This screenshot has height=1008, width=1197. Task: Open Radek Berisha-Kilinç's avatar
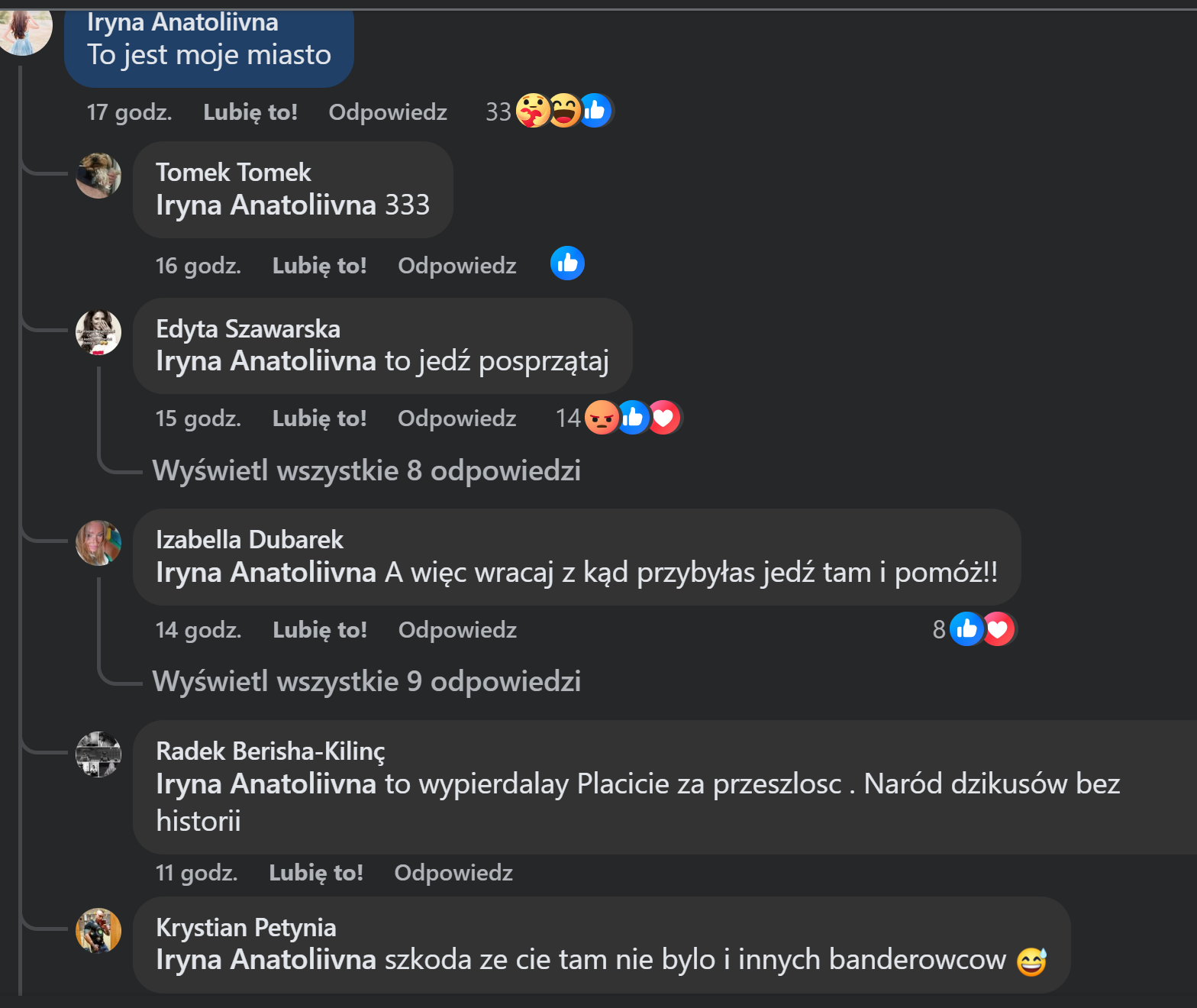coord(98,754)
